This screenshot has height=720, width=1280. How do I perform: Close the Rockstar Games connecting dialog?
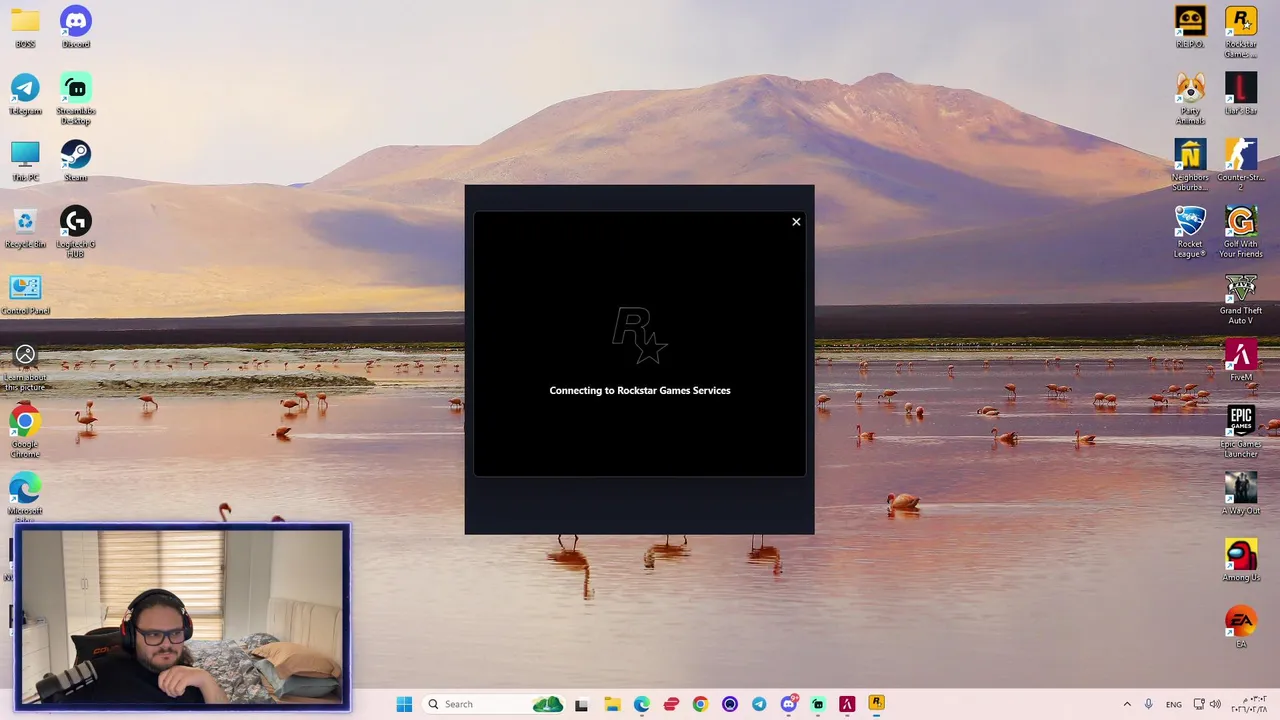click(x=796, y=222)
